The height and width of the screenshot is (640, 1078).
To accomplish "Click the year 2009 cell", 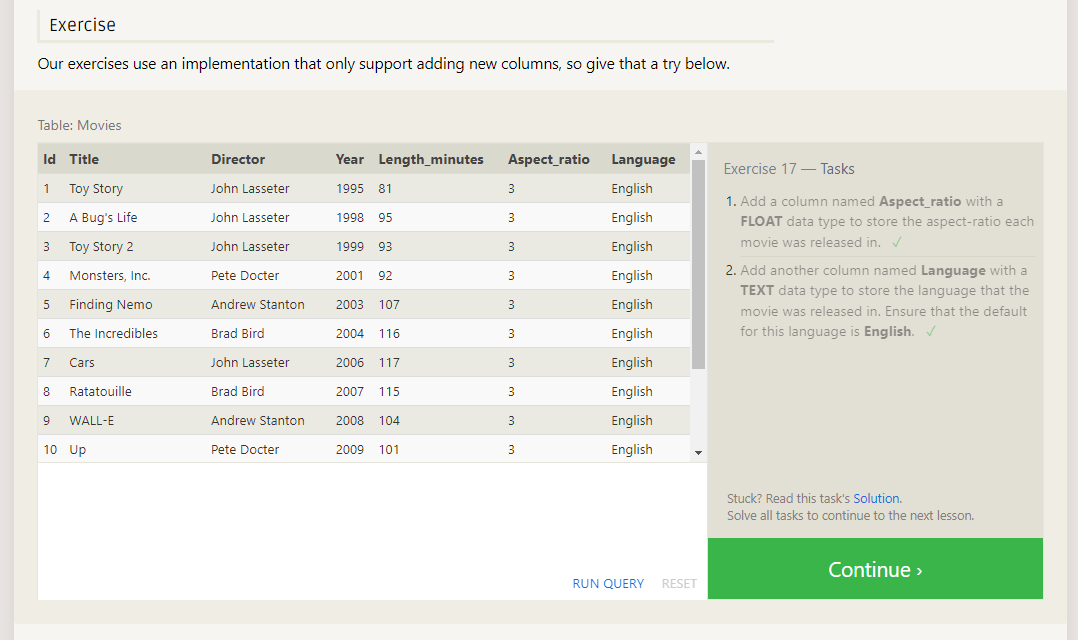I will point(350,450).
